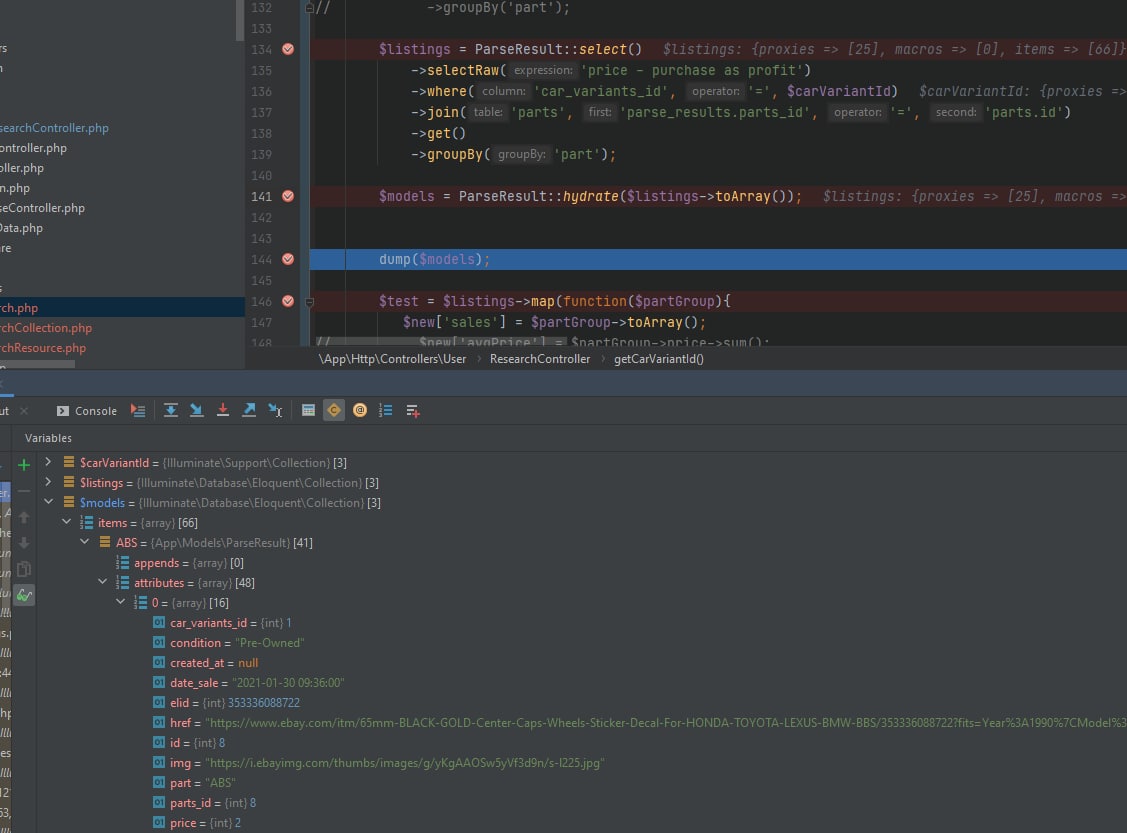This screenshot has width=1127, height=833.
Task: Expand the $carVariantId variable
Action: 48,462
